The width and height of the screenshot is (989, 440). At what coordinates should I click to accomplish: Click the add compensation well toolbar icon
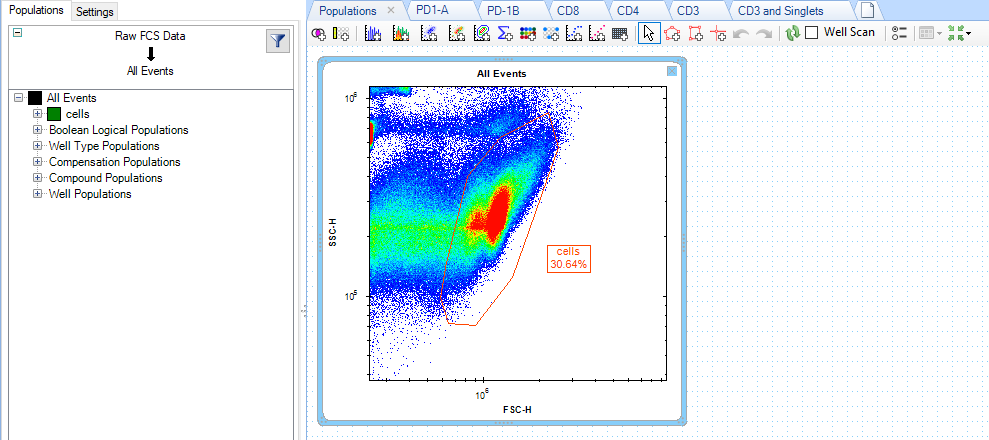tap(341, 33)
